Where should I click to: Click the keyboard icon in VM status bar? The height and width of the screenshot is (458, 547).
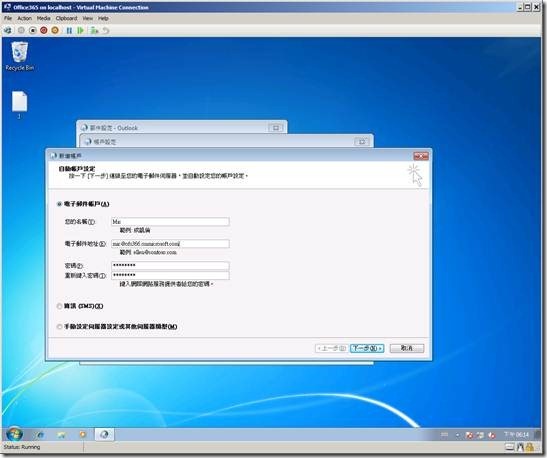(510, 447)
